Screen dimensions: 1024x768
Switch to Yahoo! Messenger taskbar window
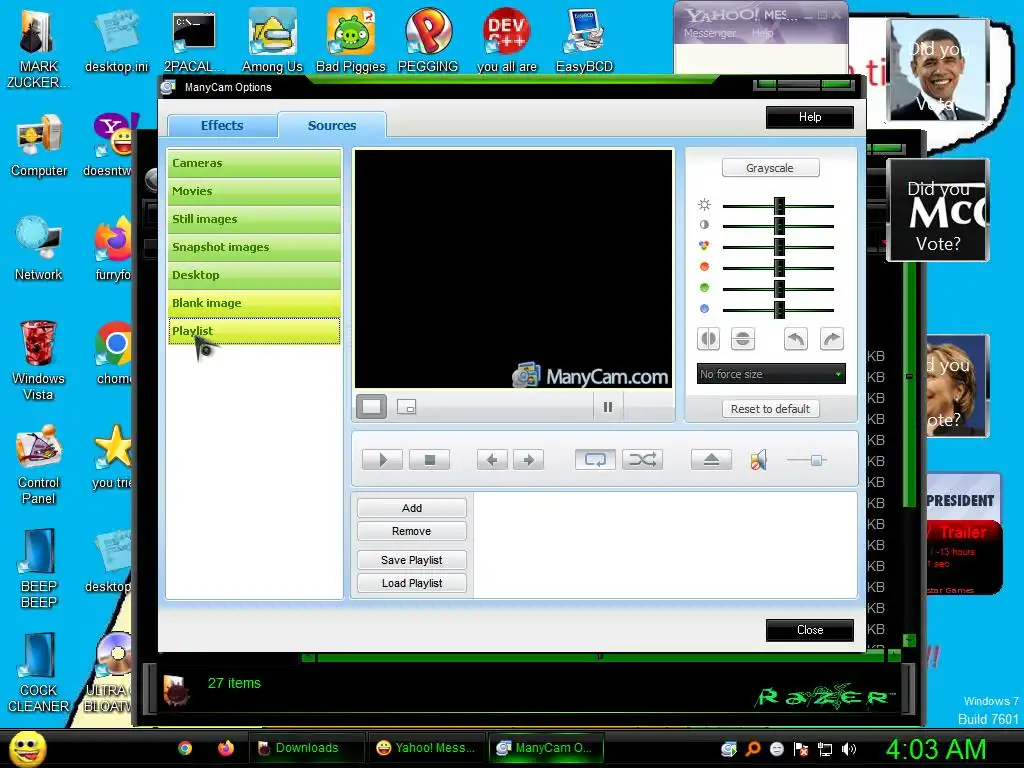428,748
